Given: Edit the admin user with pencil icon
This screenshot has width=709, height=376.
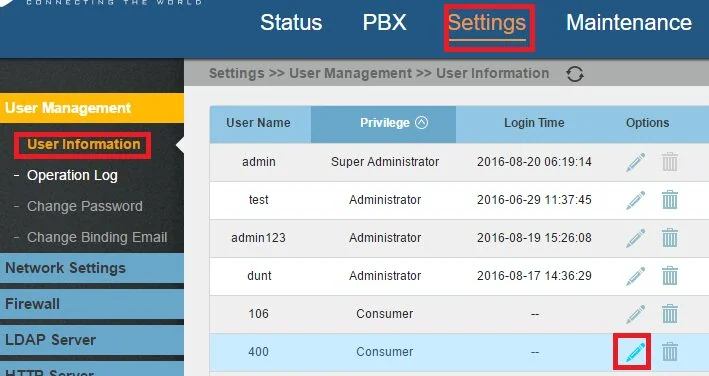Looking at the screenshot, I should tap(636, 162).
